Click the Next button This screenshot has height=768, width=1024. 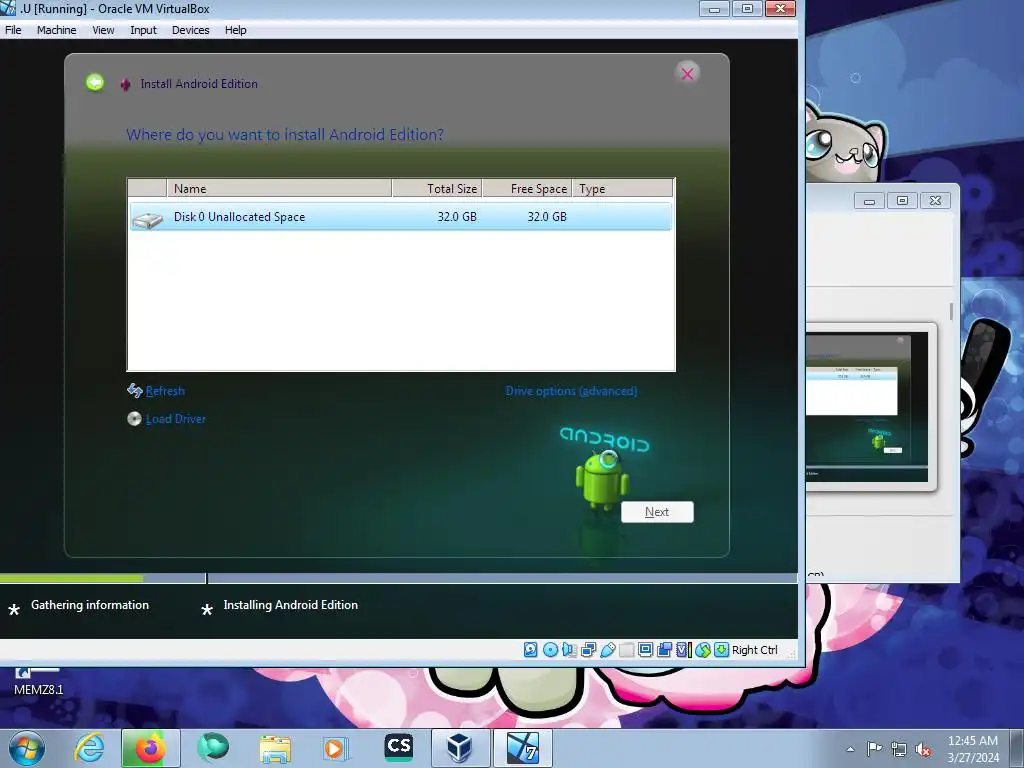657,512
